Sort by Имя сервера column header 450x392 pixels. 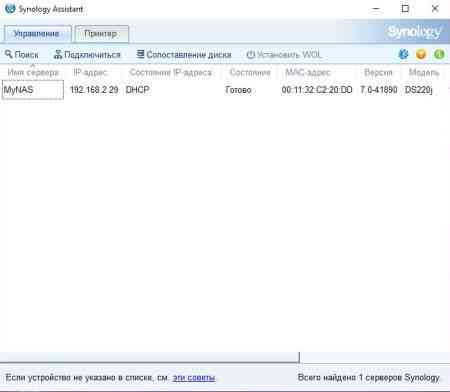(x=33, y=72)
